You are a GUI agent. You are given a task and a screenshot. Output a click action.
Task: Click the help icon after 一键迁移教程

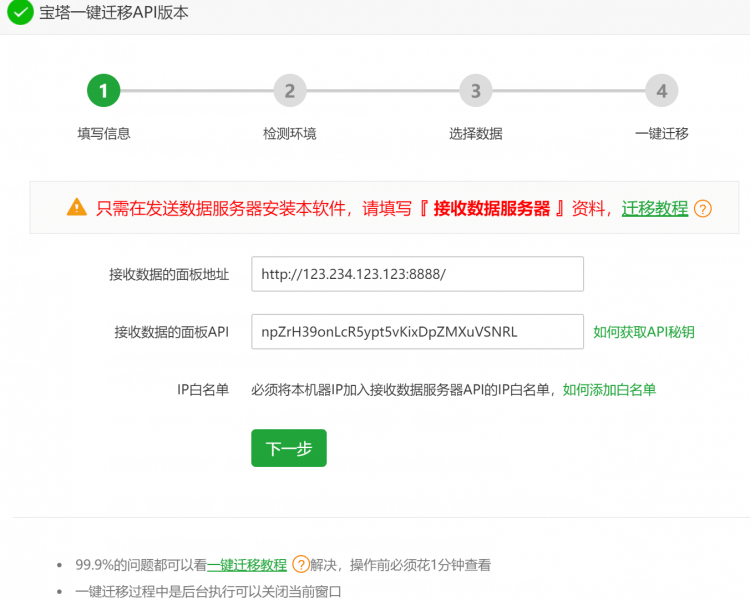point(300,565)
